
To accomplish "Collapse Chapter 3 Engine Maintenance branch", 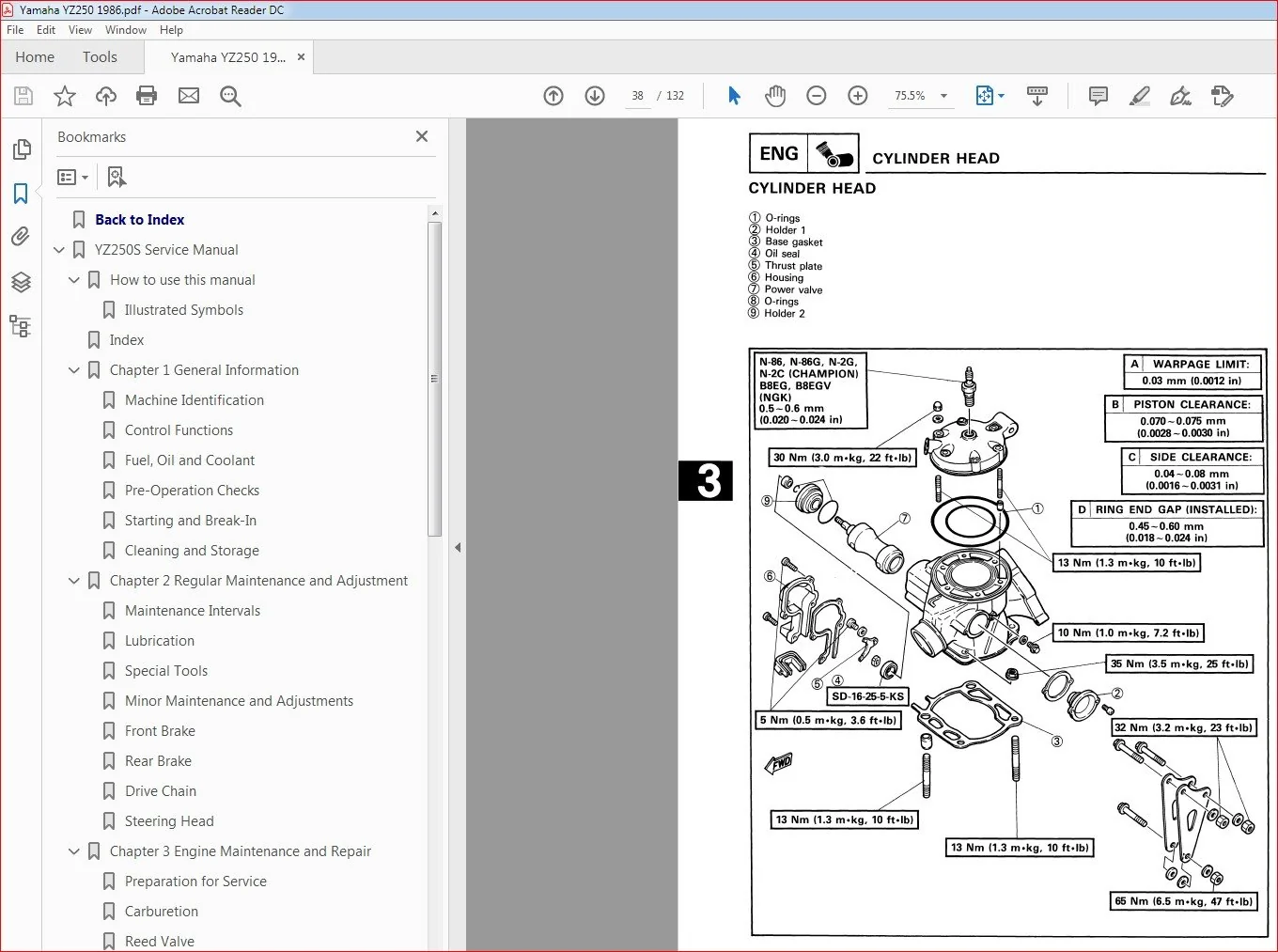I will (74, 851).
